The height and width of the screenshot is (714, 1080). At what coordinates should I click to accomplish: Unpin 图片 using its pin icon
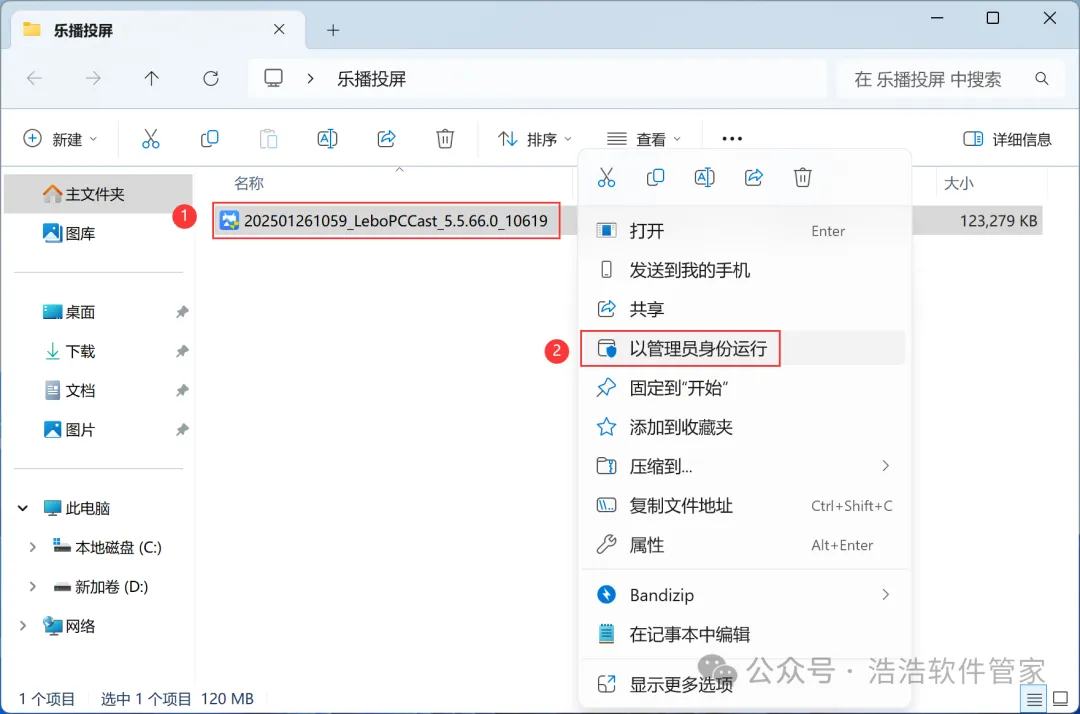(182, 430)
